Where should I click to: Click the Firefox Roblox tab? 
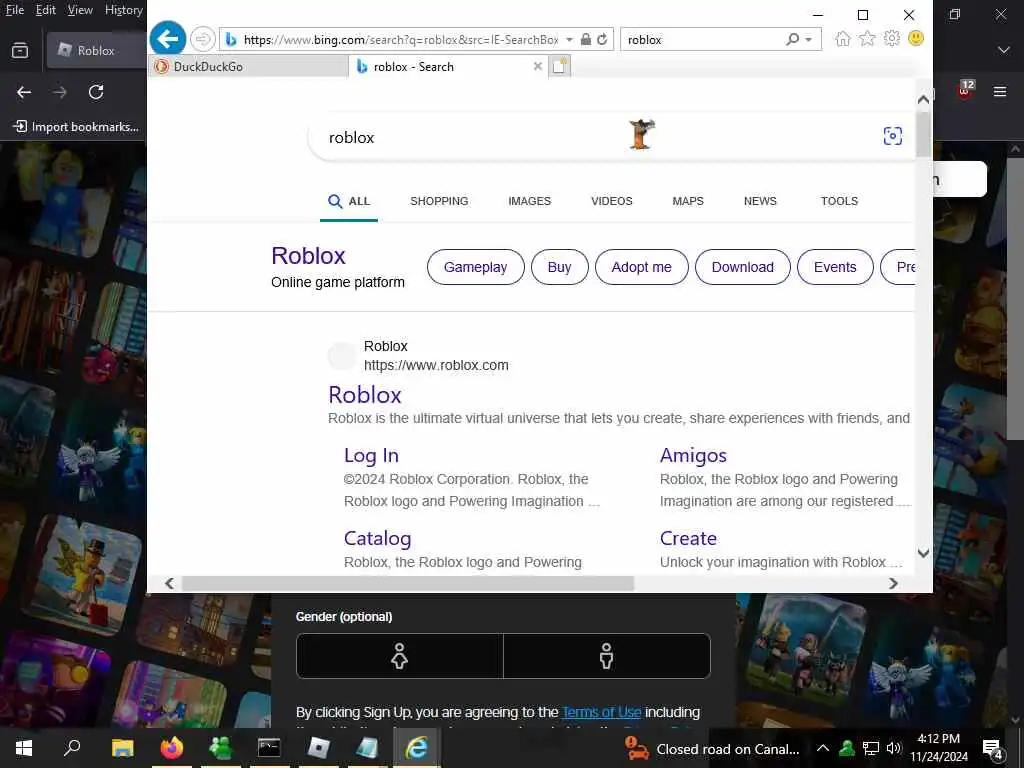pos(97,50)
